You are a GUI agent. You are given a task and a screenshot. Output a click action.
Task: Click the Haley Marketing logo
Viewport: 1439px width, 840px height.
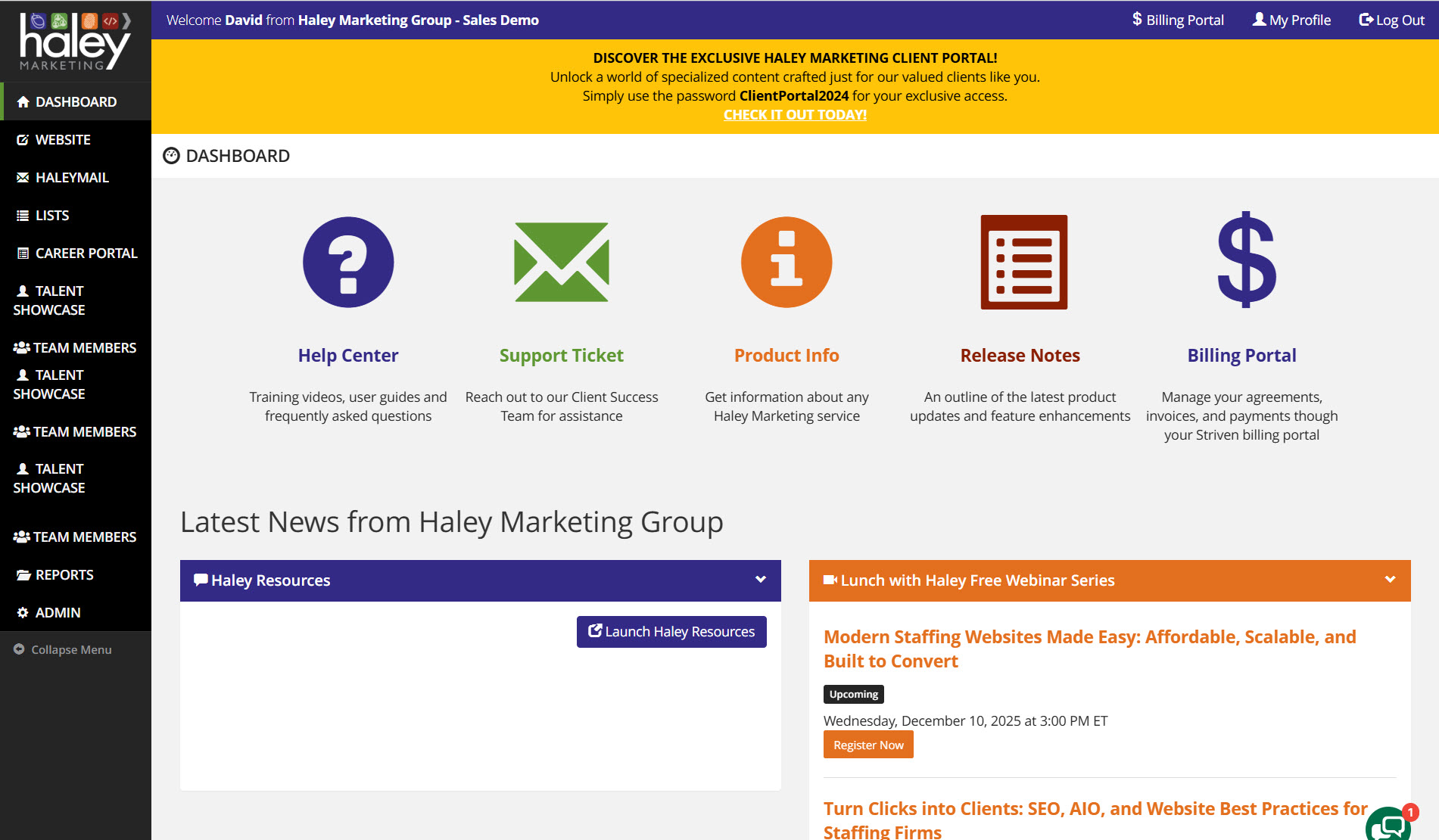(x=75, y=42)
